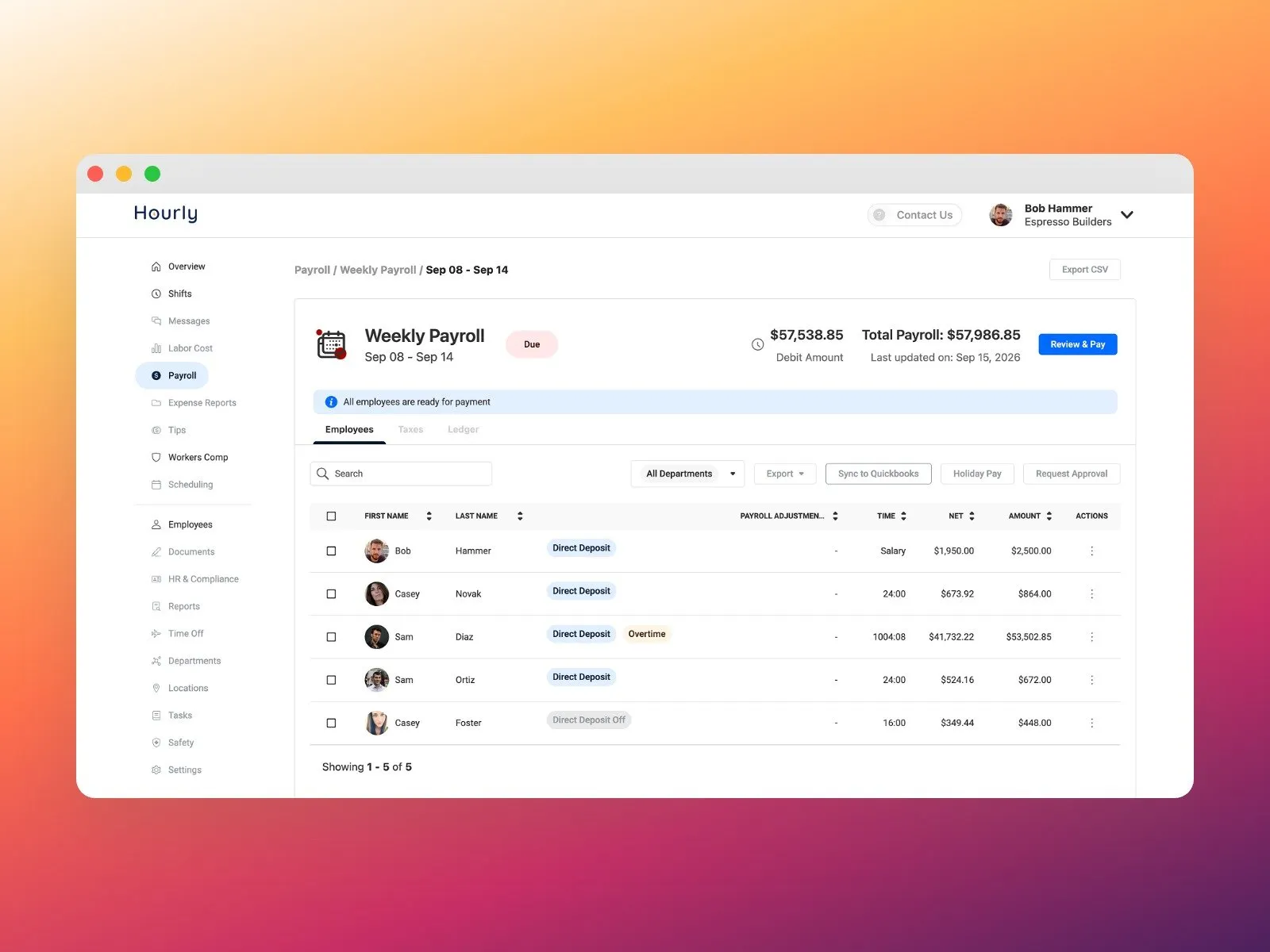The width and height of the screenshot is (1270, 952).
Task: Click the Locations pin icon
Action: (156, 689)
